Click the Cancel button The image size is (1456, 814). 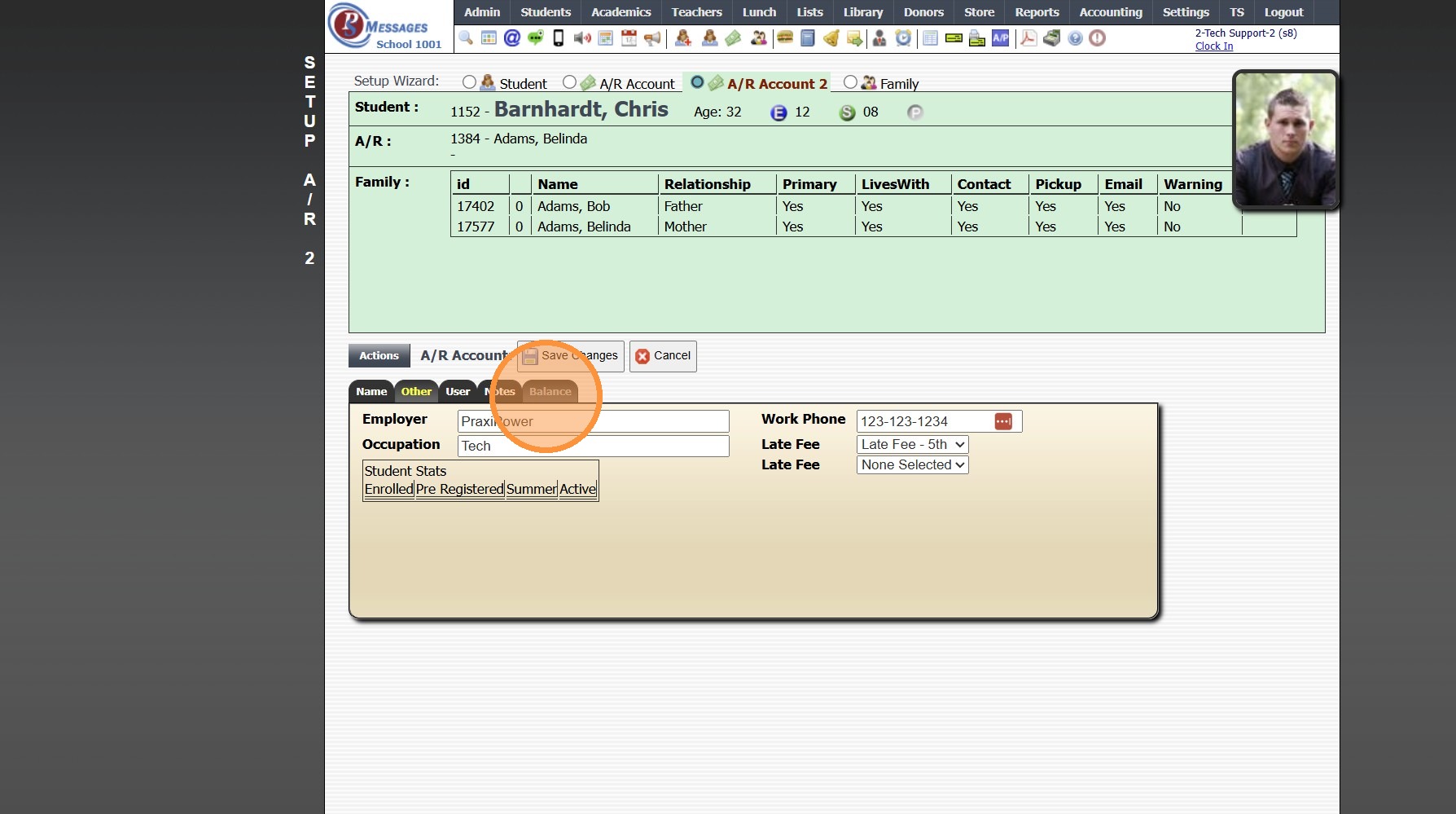[663, 356]
